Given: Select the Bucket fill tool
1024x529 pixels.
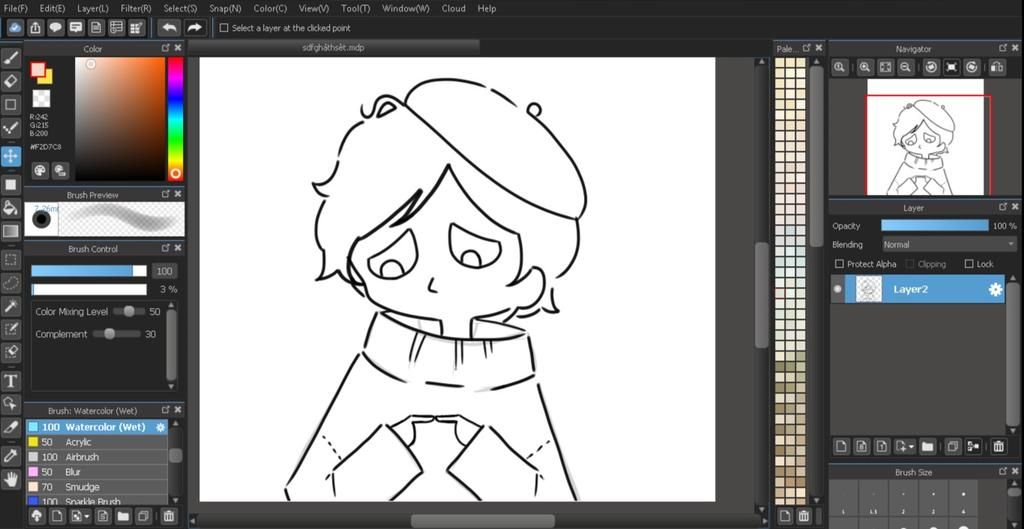Looking at the screenshot, I should [x=10, y=208].
